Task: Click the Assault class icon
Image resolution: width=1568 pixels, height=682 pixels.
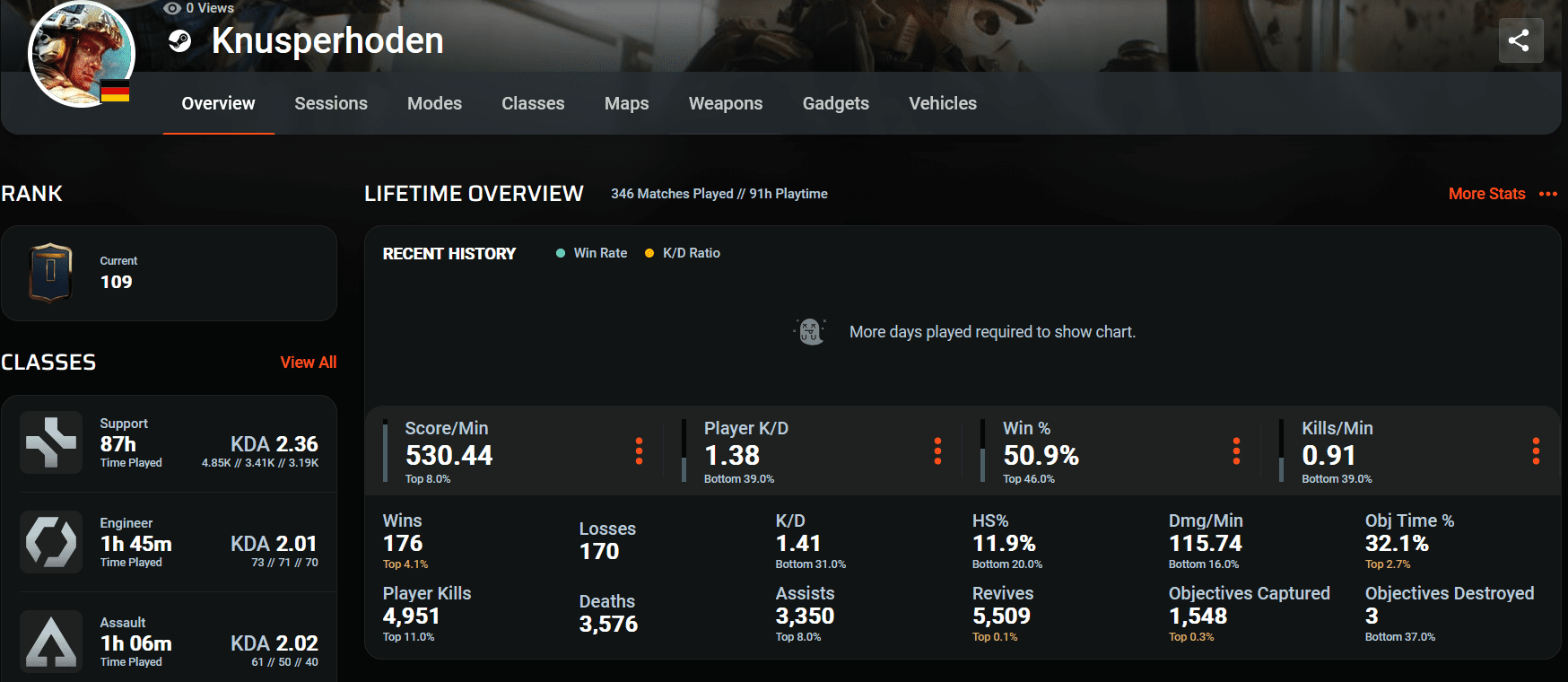Action: pyautogui.click(x=51, y=642)
